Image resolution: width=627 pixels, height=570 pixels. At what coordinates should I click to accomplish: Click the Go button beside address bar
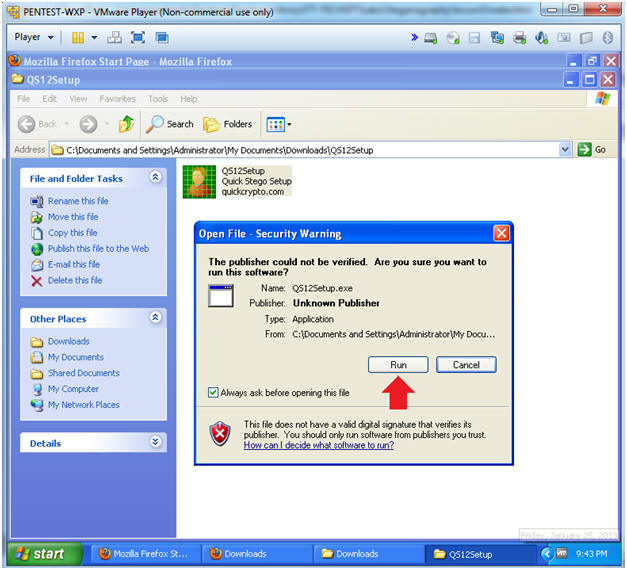point(592,150)
